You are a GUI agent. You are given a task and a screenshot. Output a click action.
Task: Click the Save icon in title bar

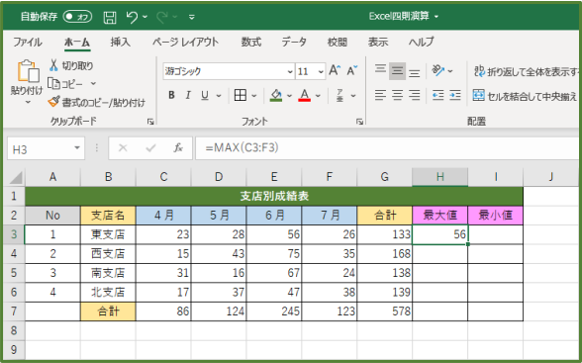coord(109,17)
